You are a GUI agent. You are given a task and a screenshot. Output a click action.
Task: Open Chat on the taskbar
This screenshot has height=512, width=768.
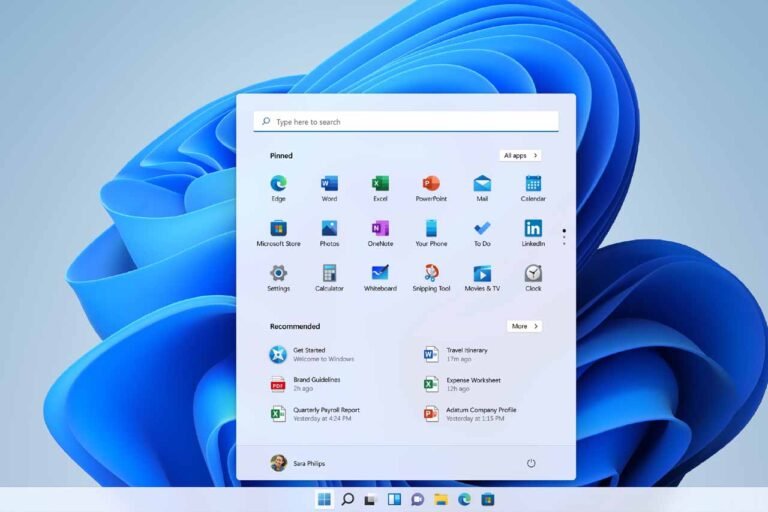[417, 499]
